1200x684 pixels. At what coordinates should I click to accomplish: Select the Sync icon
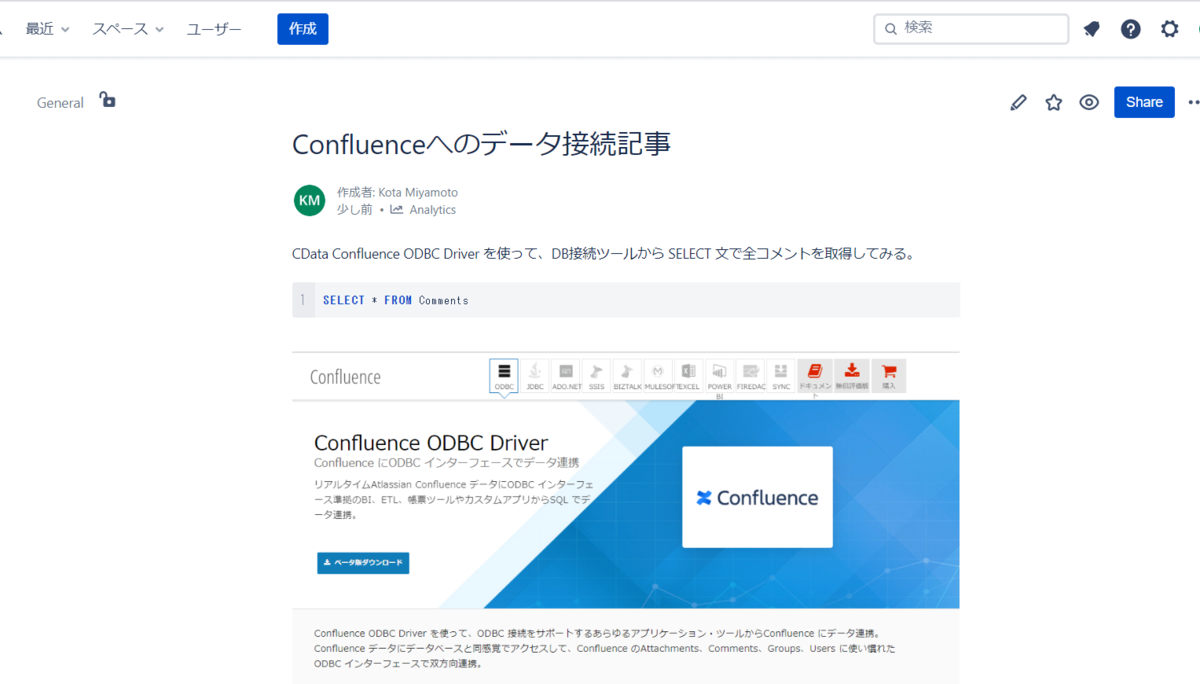[781, 376]
